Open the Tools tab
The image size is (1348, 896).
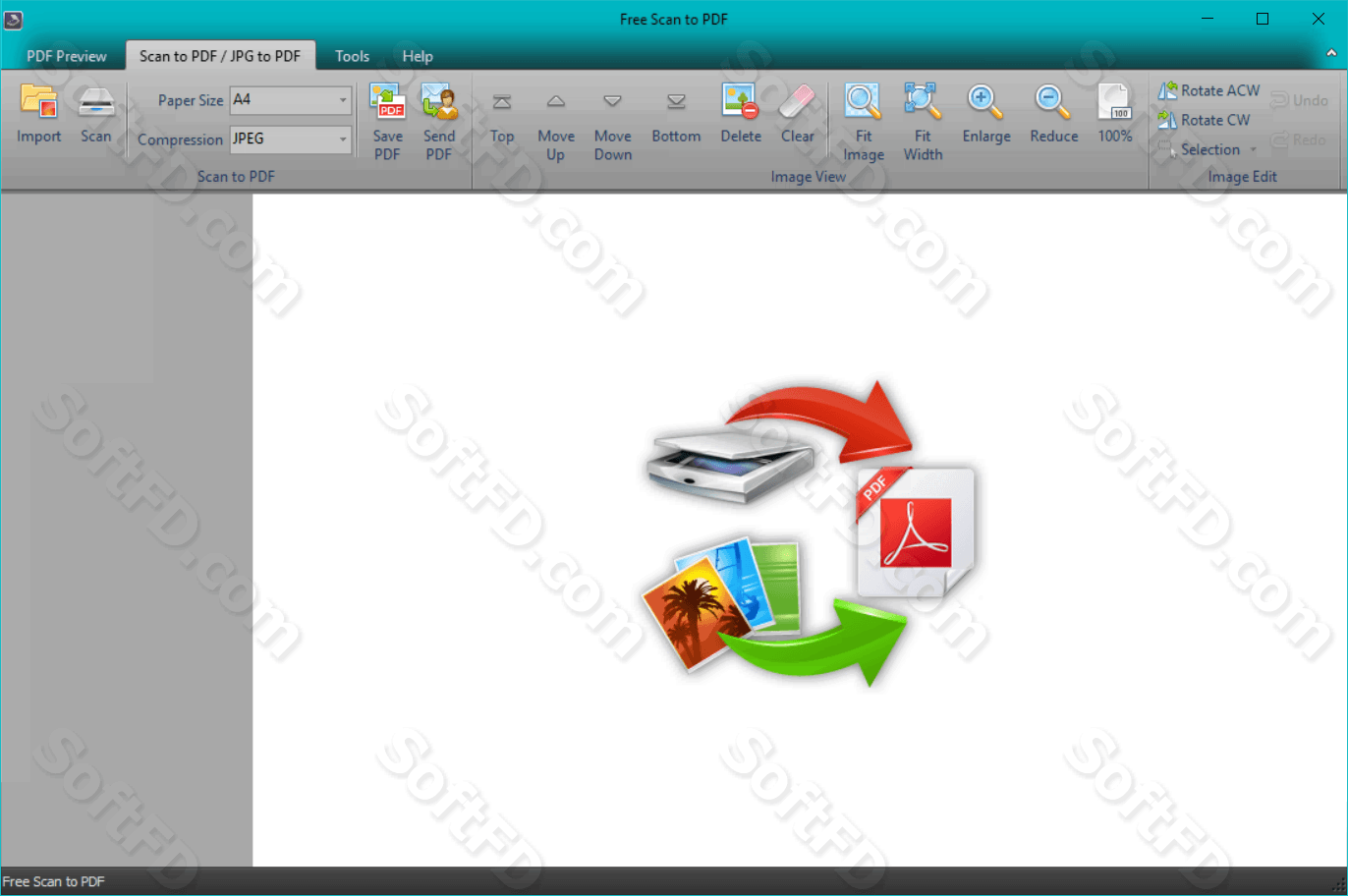pyautogui.click(x=352, y=56)
